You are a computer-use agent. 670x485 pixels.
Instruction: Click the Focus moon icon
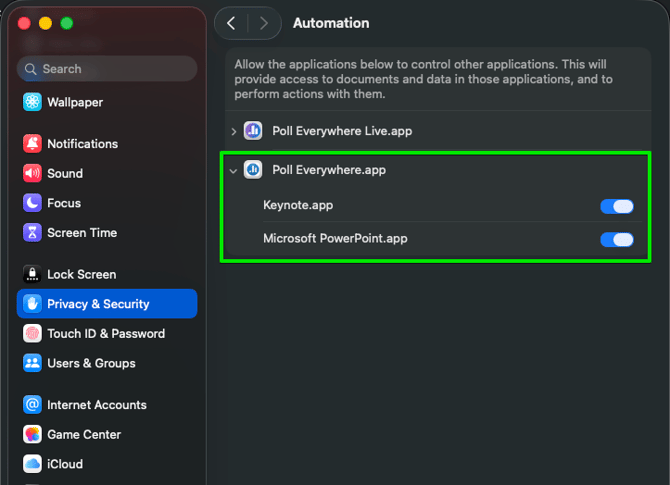32,203
